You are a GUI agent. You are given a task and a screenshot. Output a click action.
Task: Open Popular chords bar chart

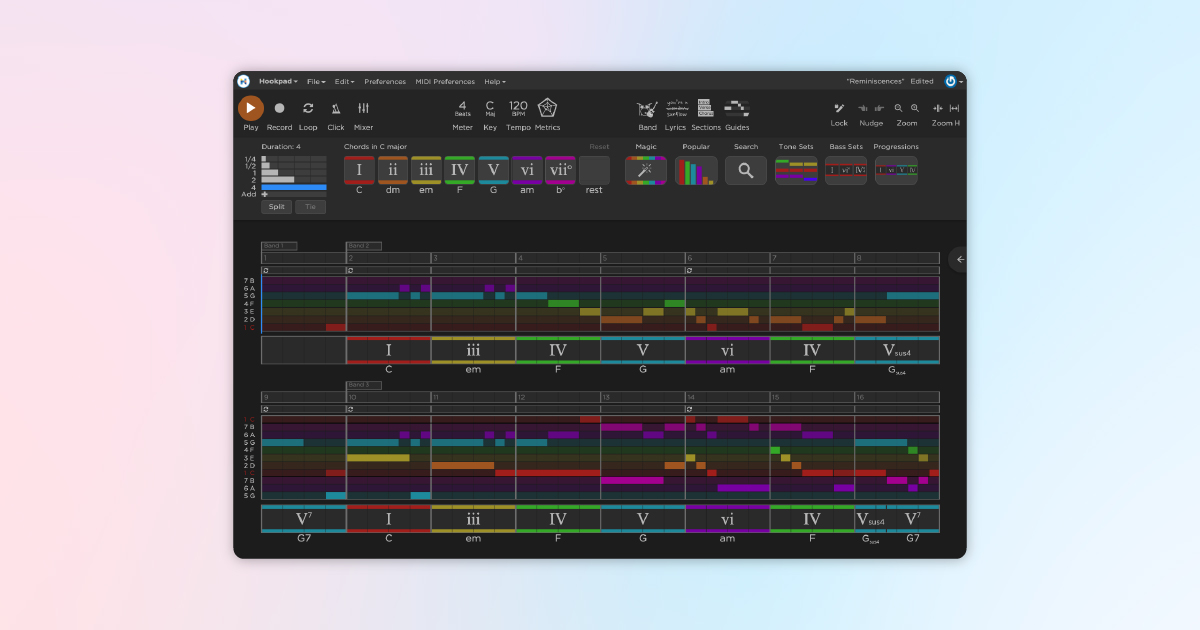pyautogui.click(x=696, y=170)
